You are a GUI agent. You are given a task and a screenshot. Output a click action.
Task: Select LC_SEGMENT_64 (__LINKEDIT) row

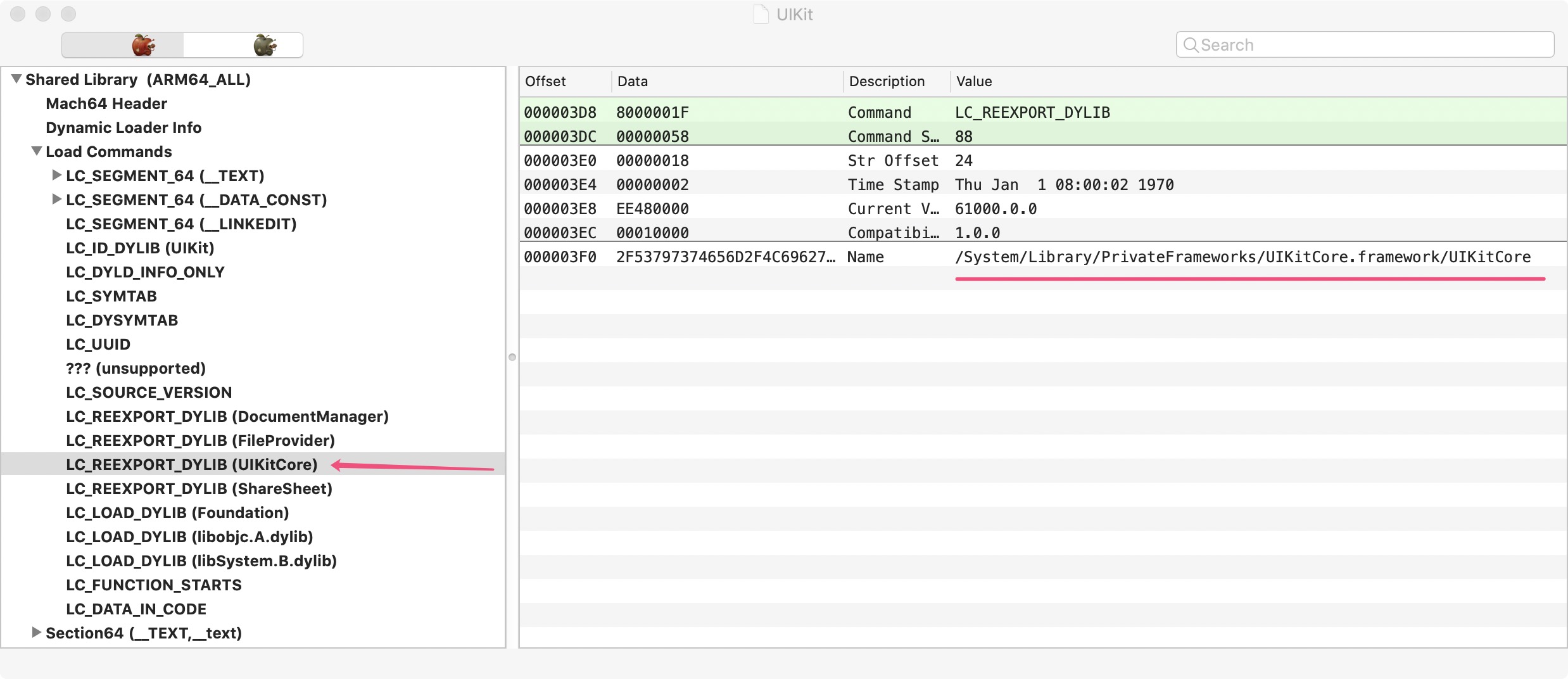(x=181, y=224)
